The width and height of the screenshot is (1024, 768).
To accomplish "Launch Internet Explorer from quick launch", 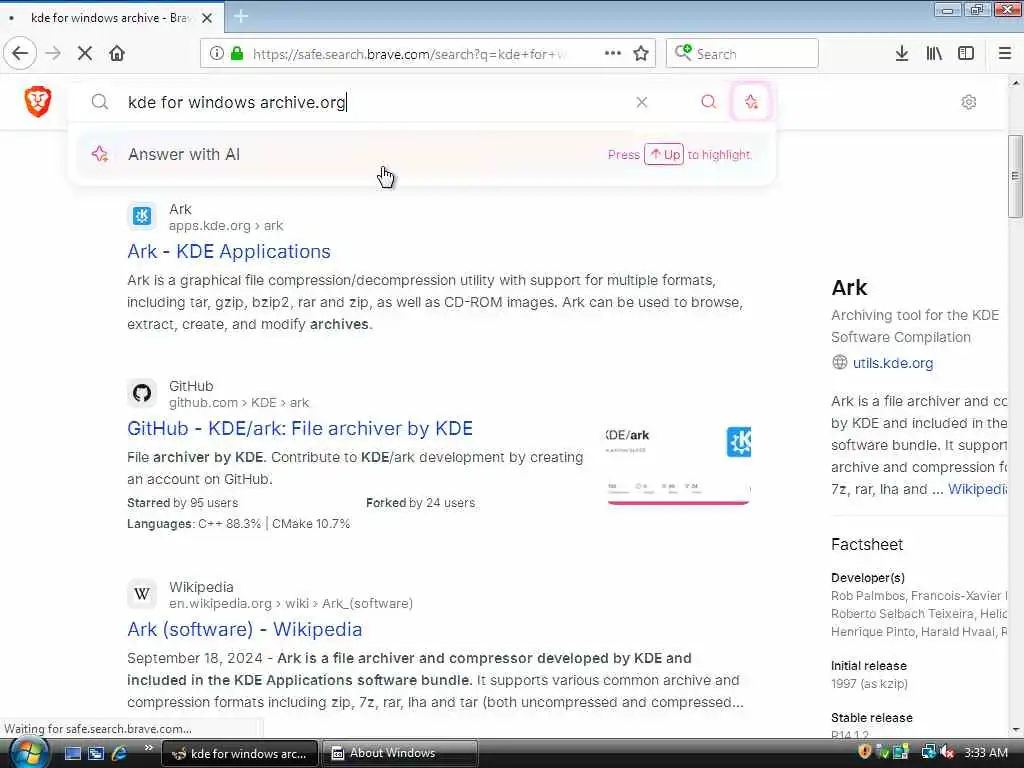I will (119, 753).
